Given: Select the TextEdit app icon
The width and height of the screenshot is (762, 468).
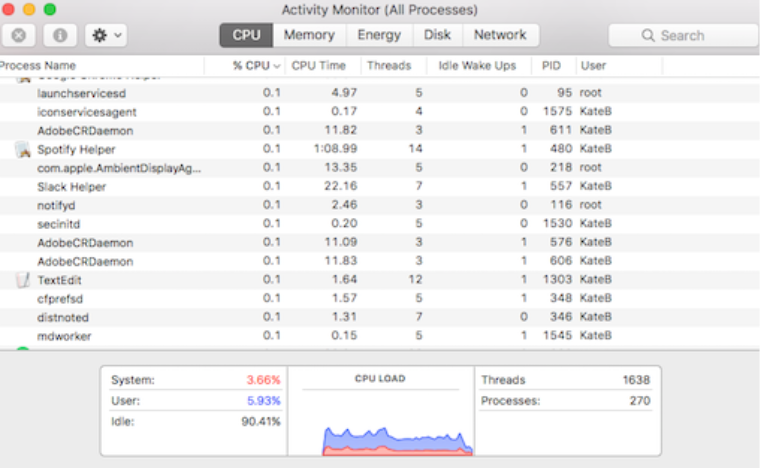Looking at the screenshot, I should click(23, 280).
